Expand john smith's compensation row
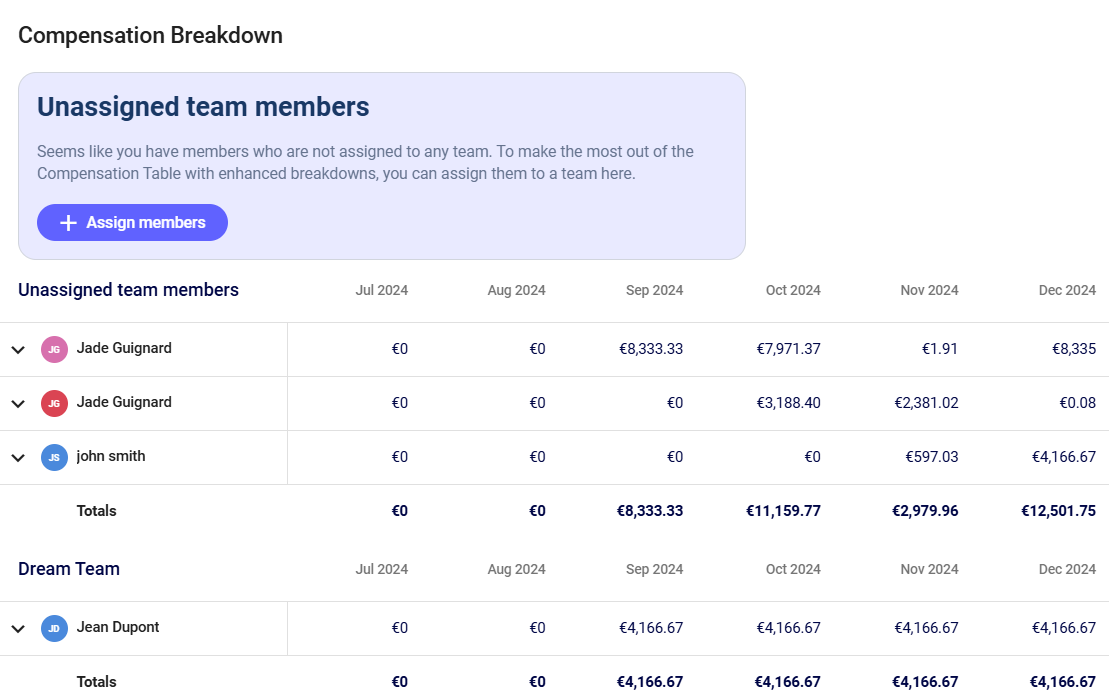 (18, 458)
